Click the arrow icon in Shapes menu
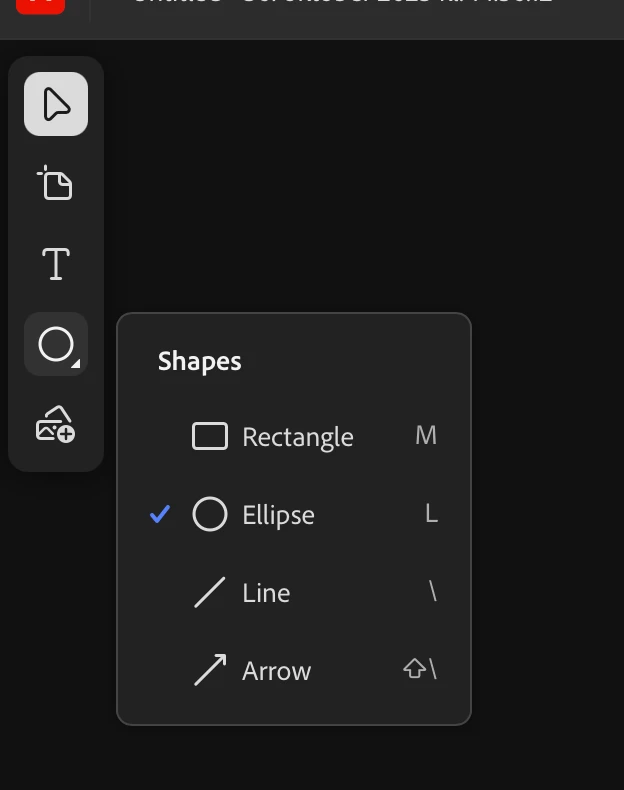This screenshot has height=790, width=624. click(x=210, y=670)
